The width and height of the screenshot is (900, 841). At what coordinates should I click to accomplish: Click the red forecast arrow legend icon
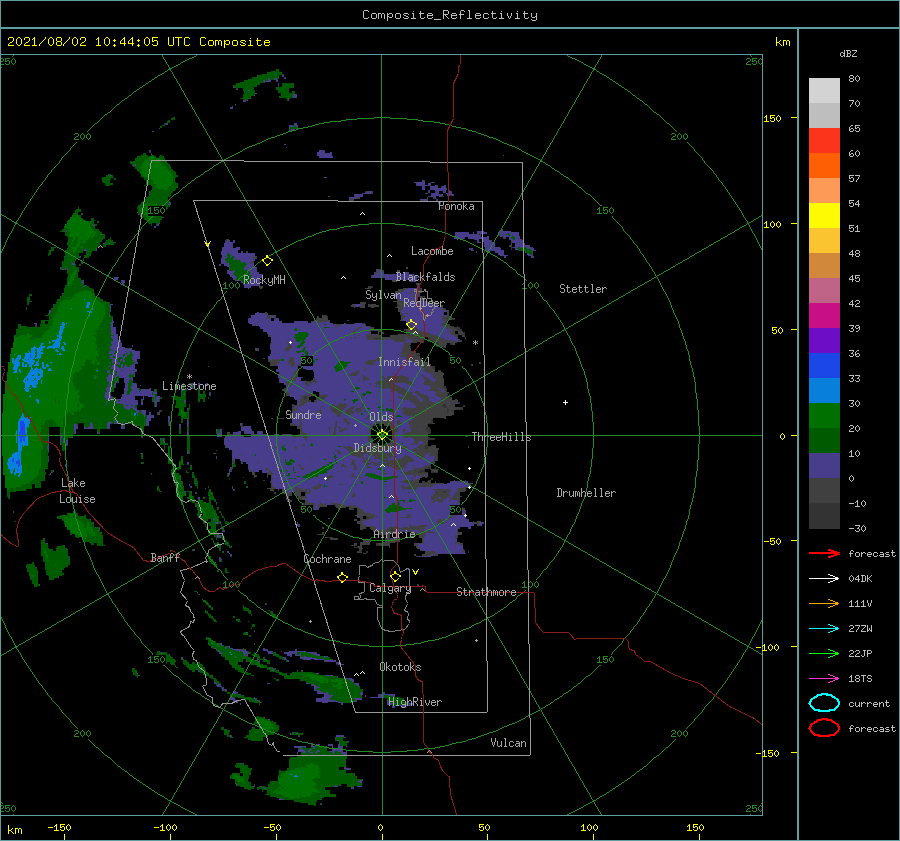(824, 553)
